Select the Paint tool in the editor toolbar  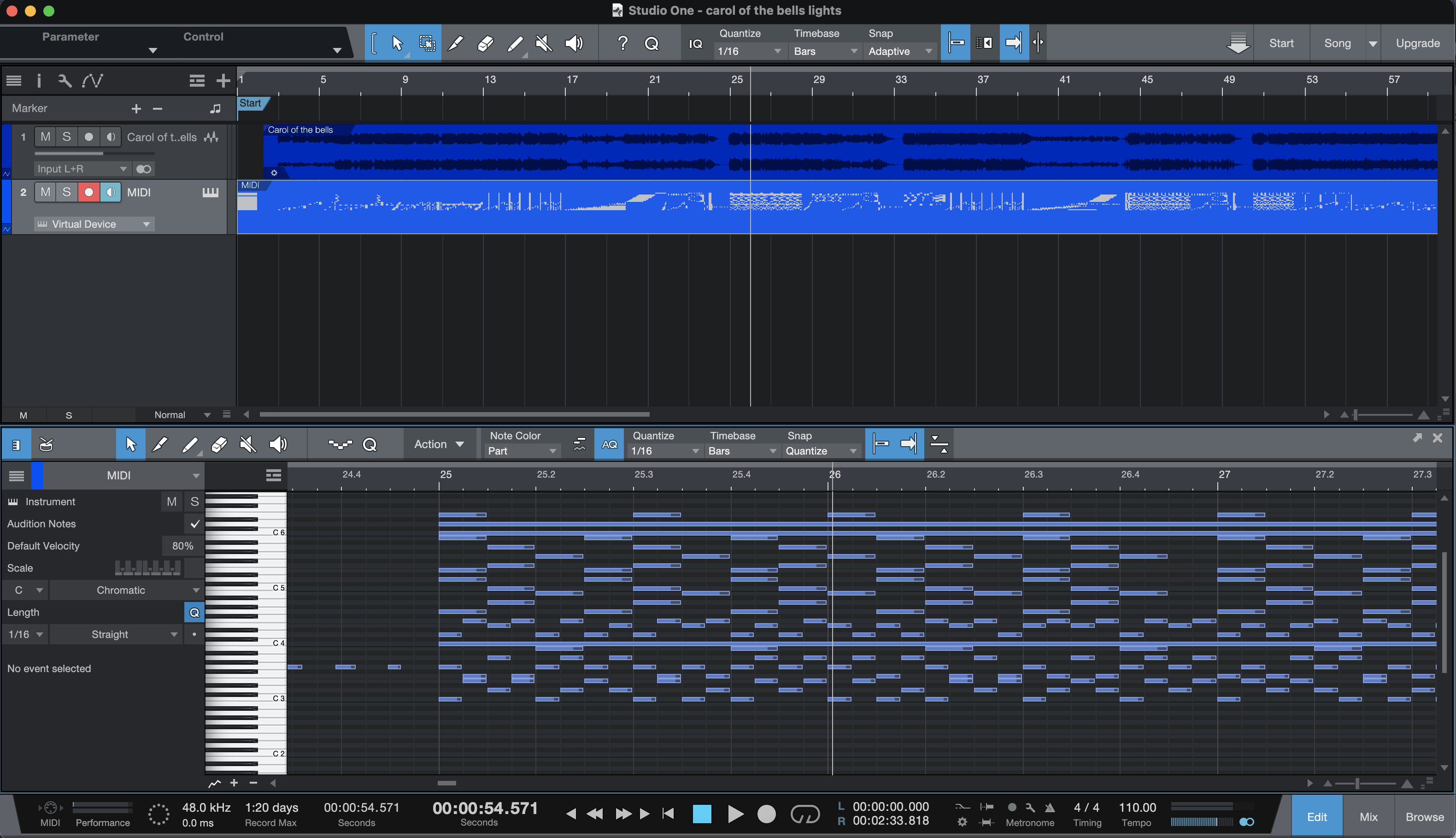point(189,444)
